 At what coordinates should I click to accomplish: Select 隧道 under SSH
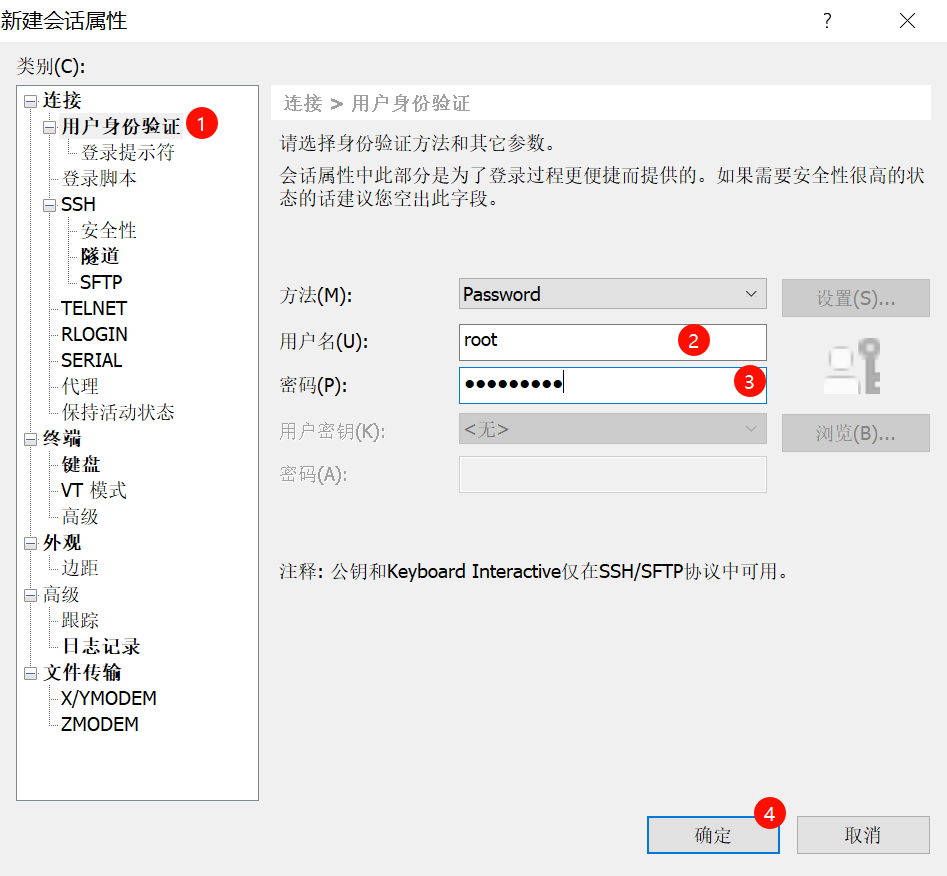click(x=100, y=256)
